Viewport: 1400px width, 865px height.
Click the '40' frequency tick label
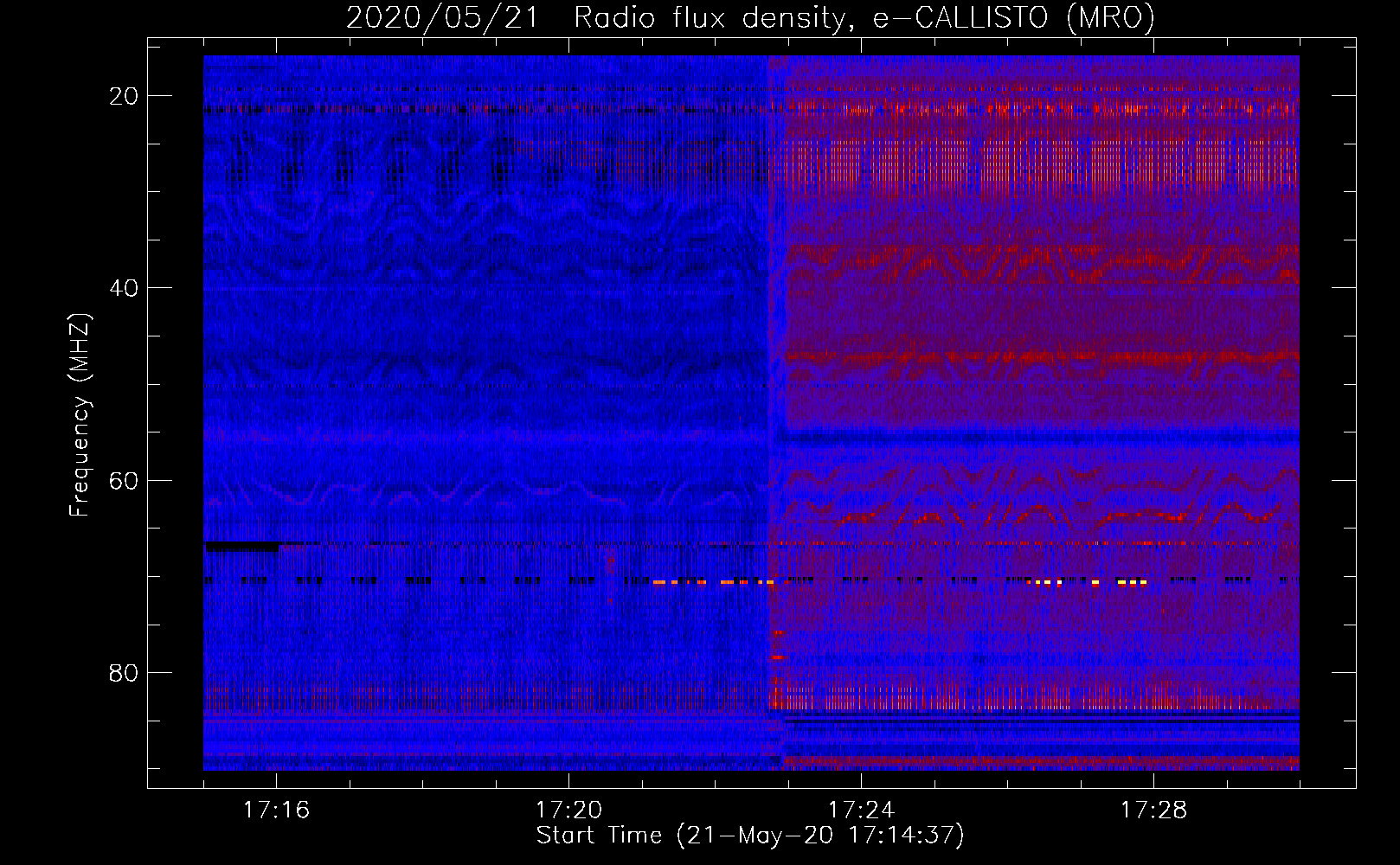[x=124, y=288]
